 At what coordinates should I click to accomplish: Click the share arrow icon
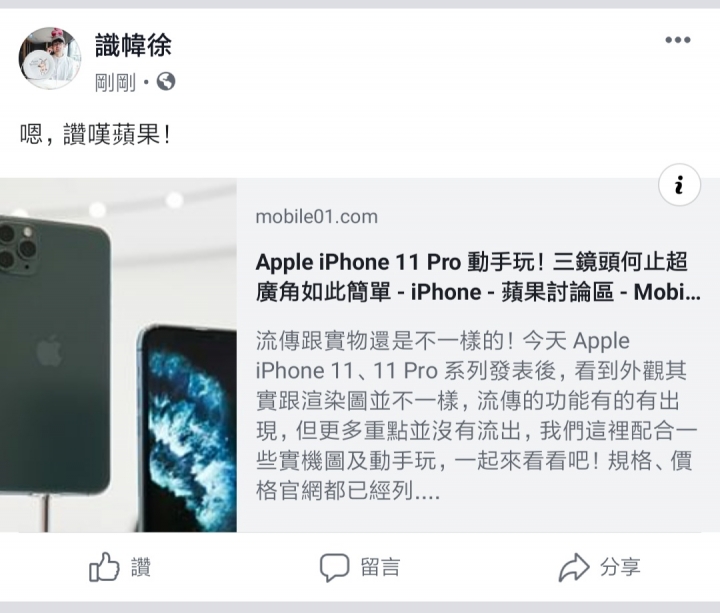click(x=574, y=568)
